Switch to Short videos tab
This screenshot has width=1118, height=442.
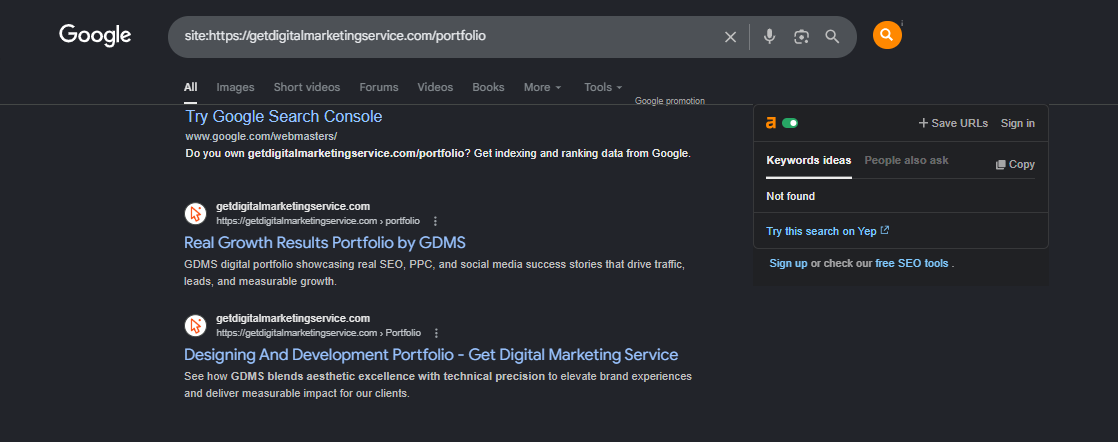[307, 87]
